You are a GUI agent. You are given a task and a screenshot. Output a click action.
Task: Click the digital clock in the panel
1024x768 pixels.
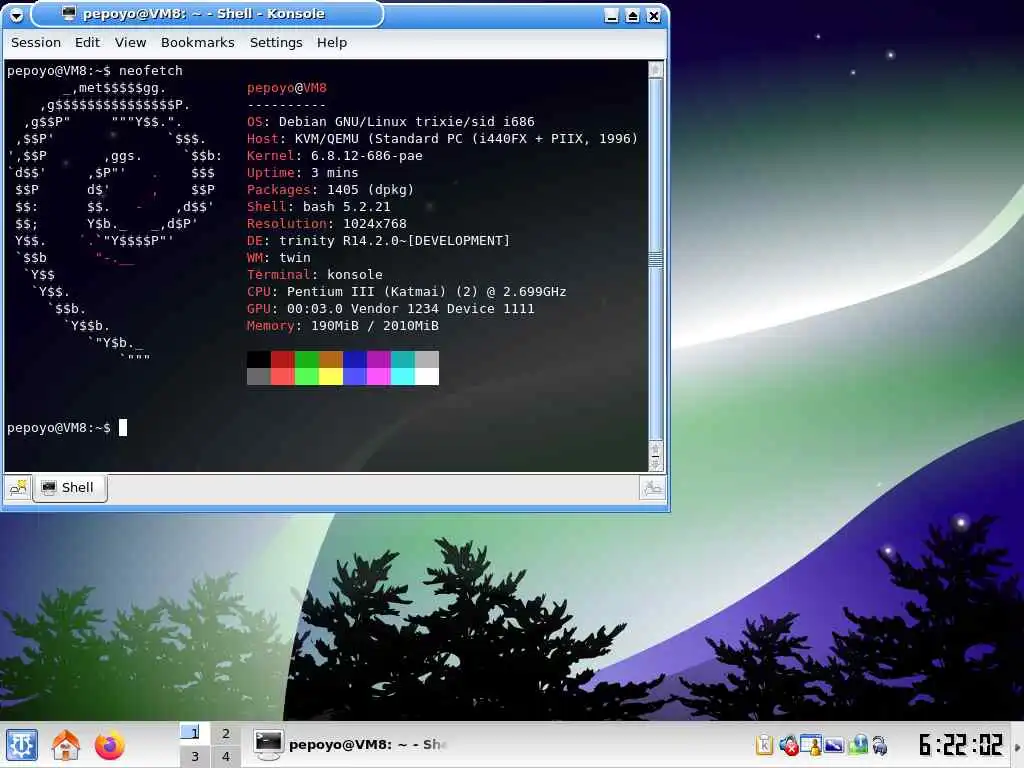click(x=960, y=744)
